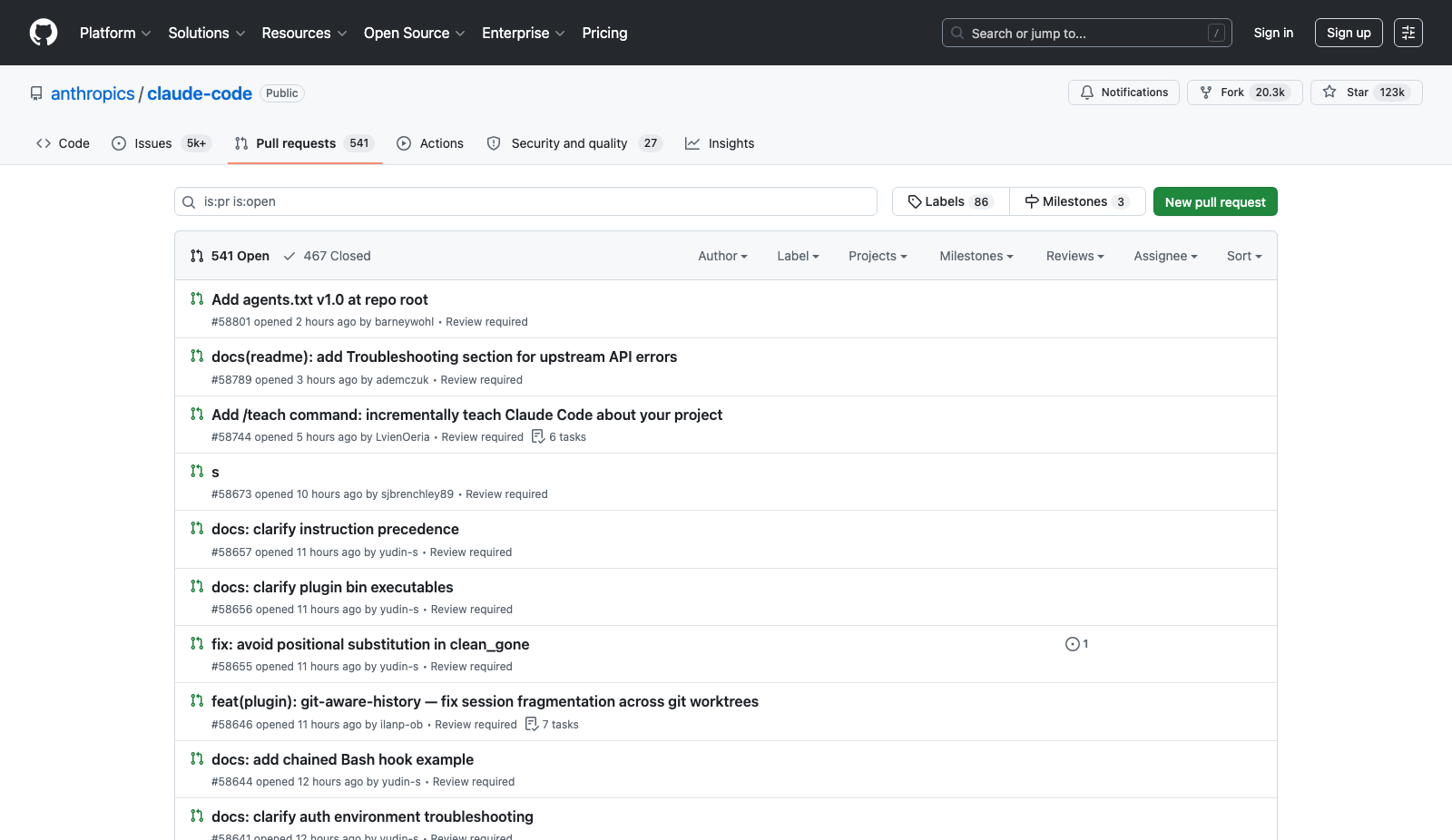
Task: Expand the Open Source menu
Action: point(415,33)
